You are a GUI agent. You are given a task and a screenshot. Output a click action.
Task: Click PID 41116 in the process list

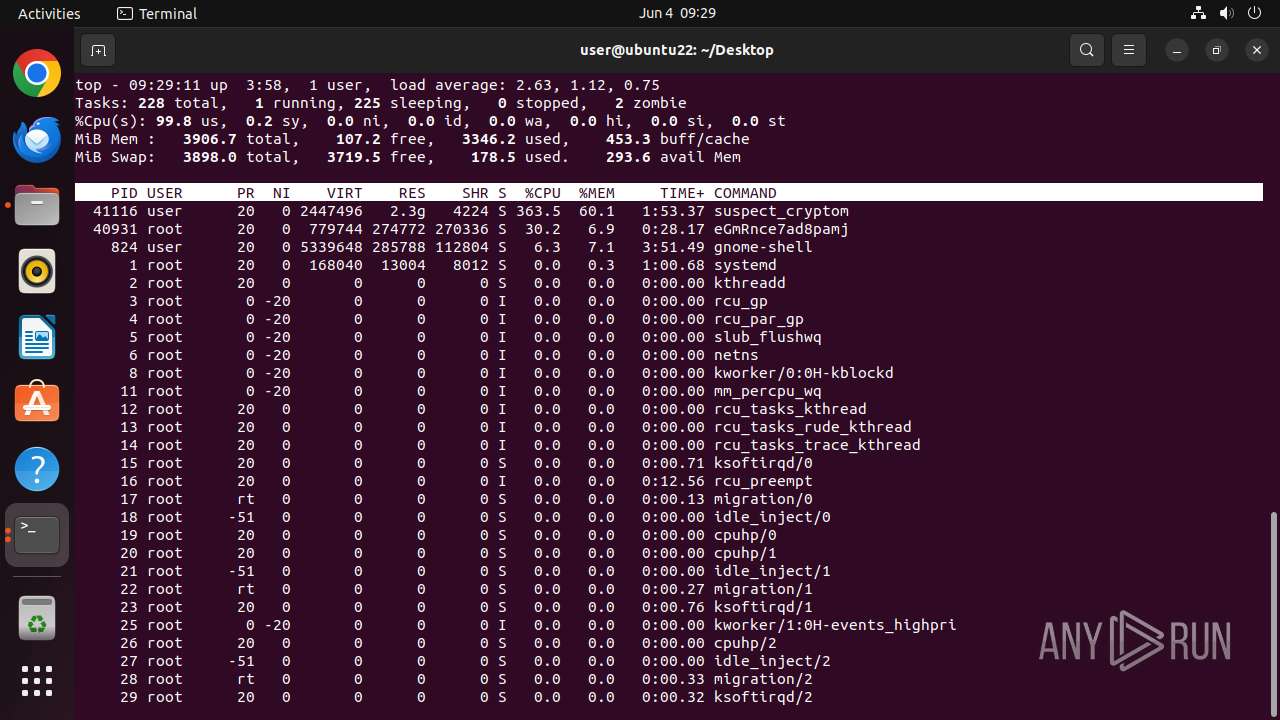click(115, 211)
